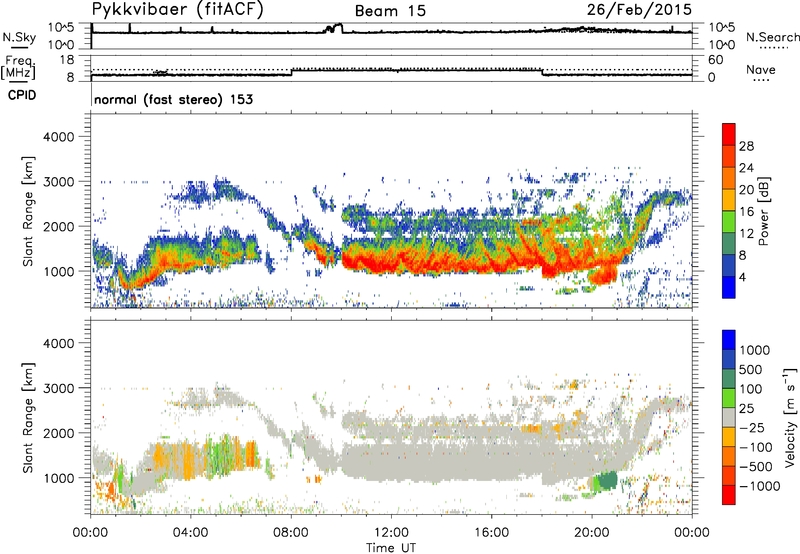Click the velocity panel Slant Range [km] label
The image size is (800, 554).
click(x=28, y=418)
